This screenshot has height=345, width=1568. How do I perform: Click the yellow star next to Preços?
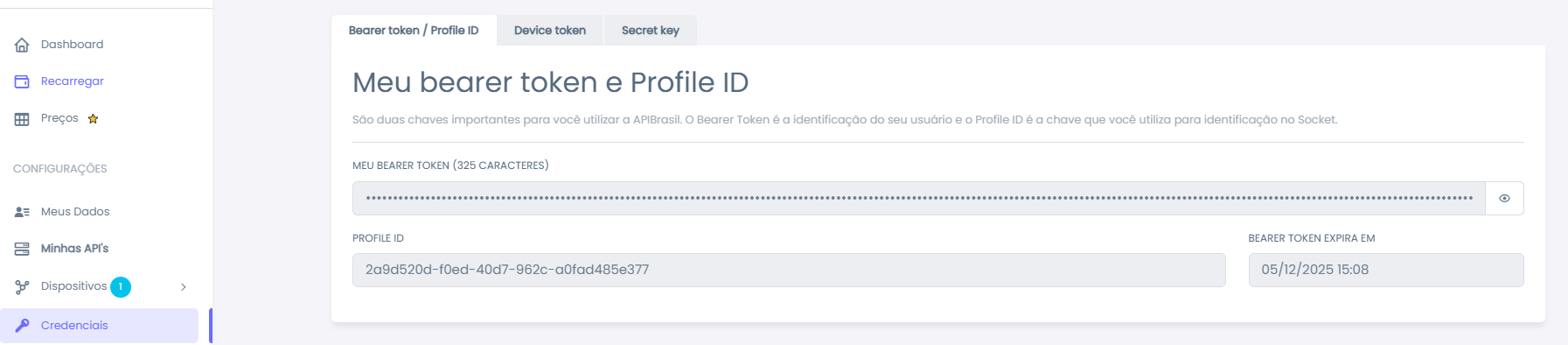(93, 118)
